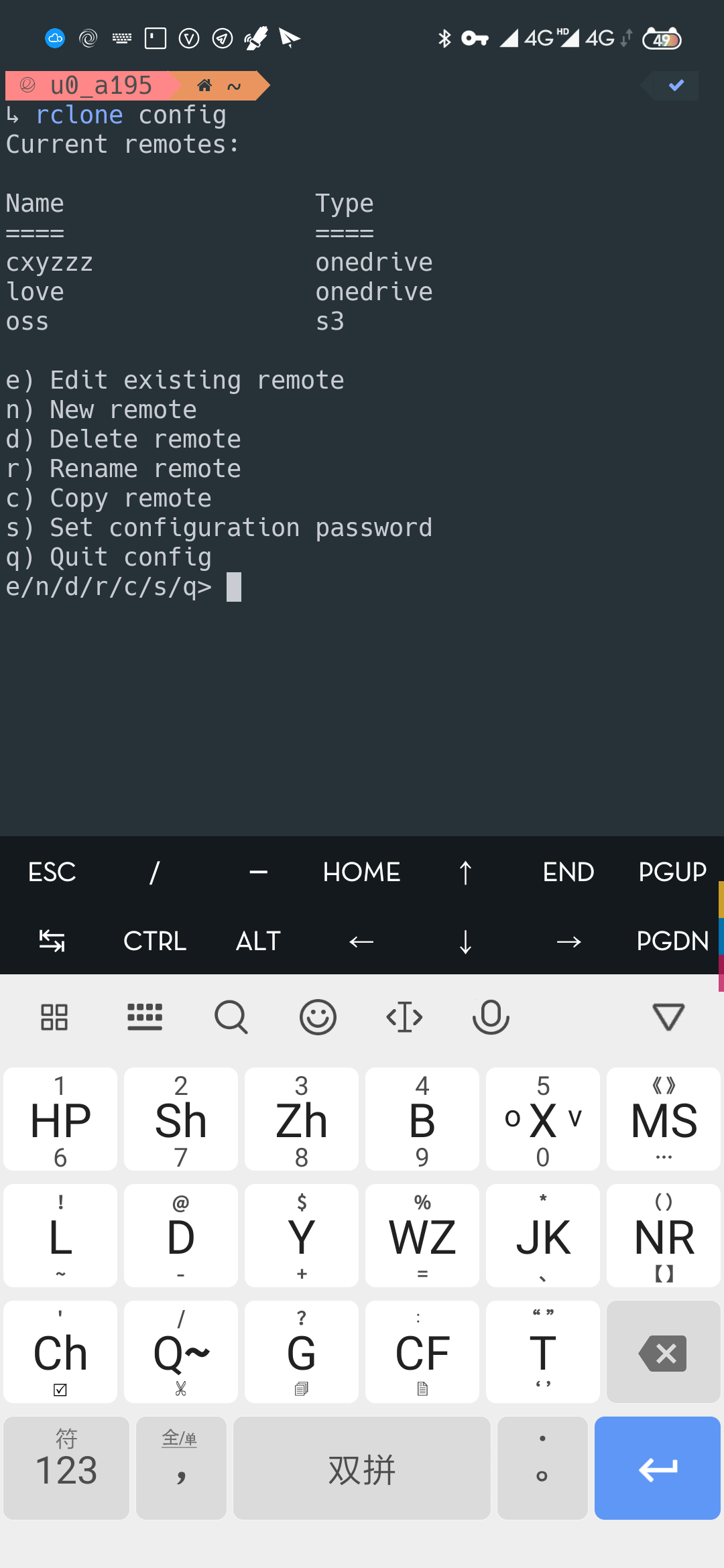
Task: Tap the blue checkmark indicator
Action: pyautogui.click(x=676, y=85)
